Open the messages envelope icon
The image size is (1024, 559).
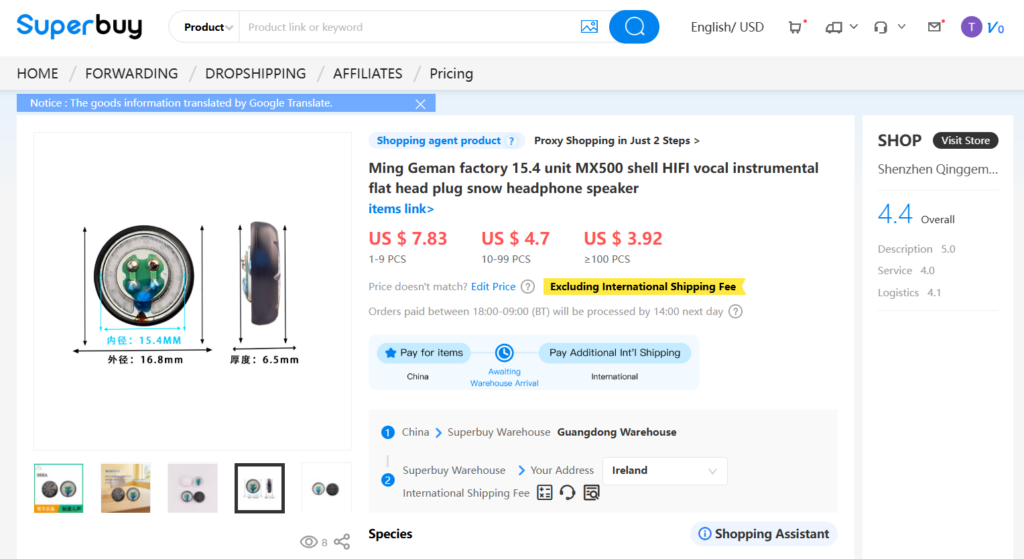(x=935, y=27)
